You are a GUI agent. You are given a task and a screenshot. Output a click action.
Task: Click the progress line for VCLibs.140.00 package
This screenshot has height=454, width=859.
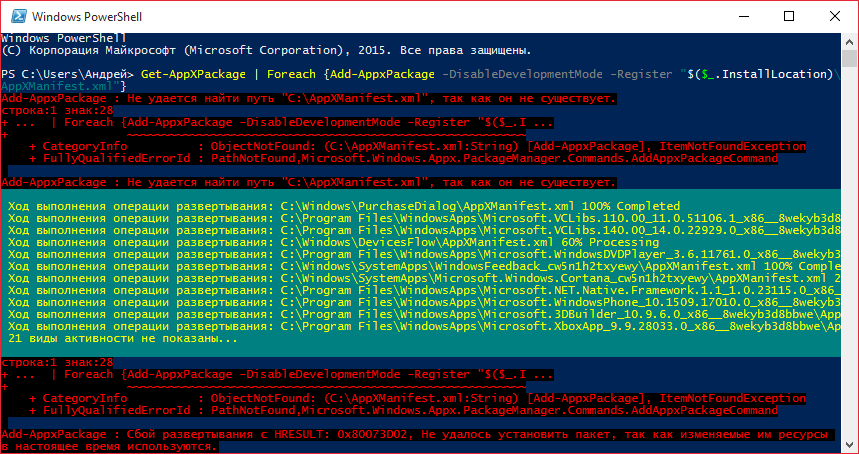425,231
